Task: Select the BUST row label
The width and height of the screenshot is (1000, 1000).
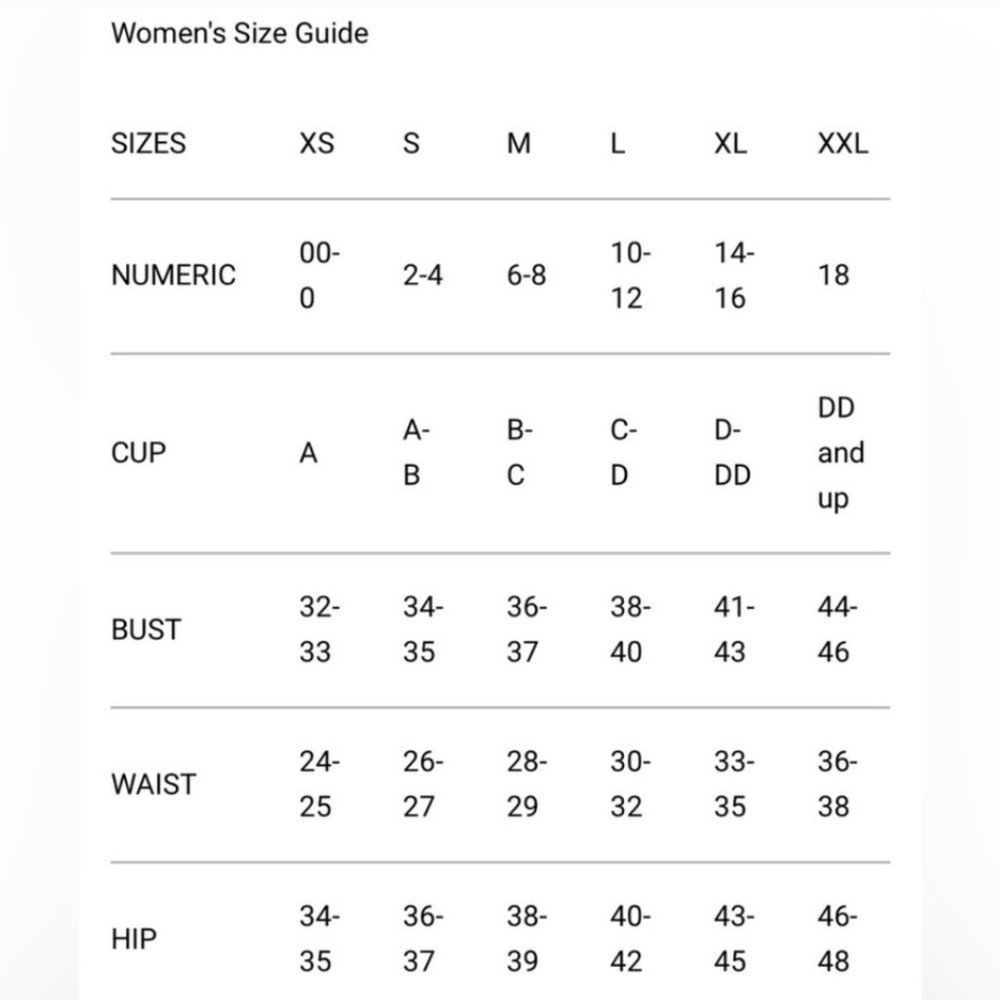Action: click(146, 630)
